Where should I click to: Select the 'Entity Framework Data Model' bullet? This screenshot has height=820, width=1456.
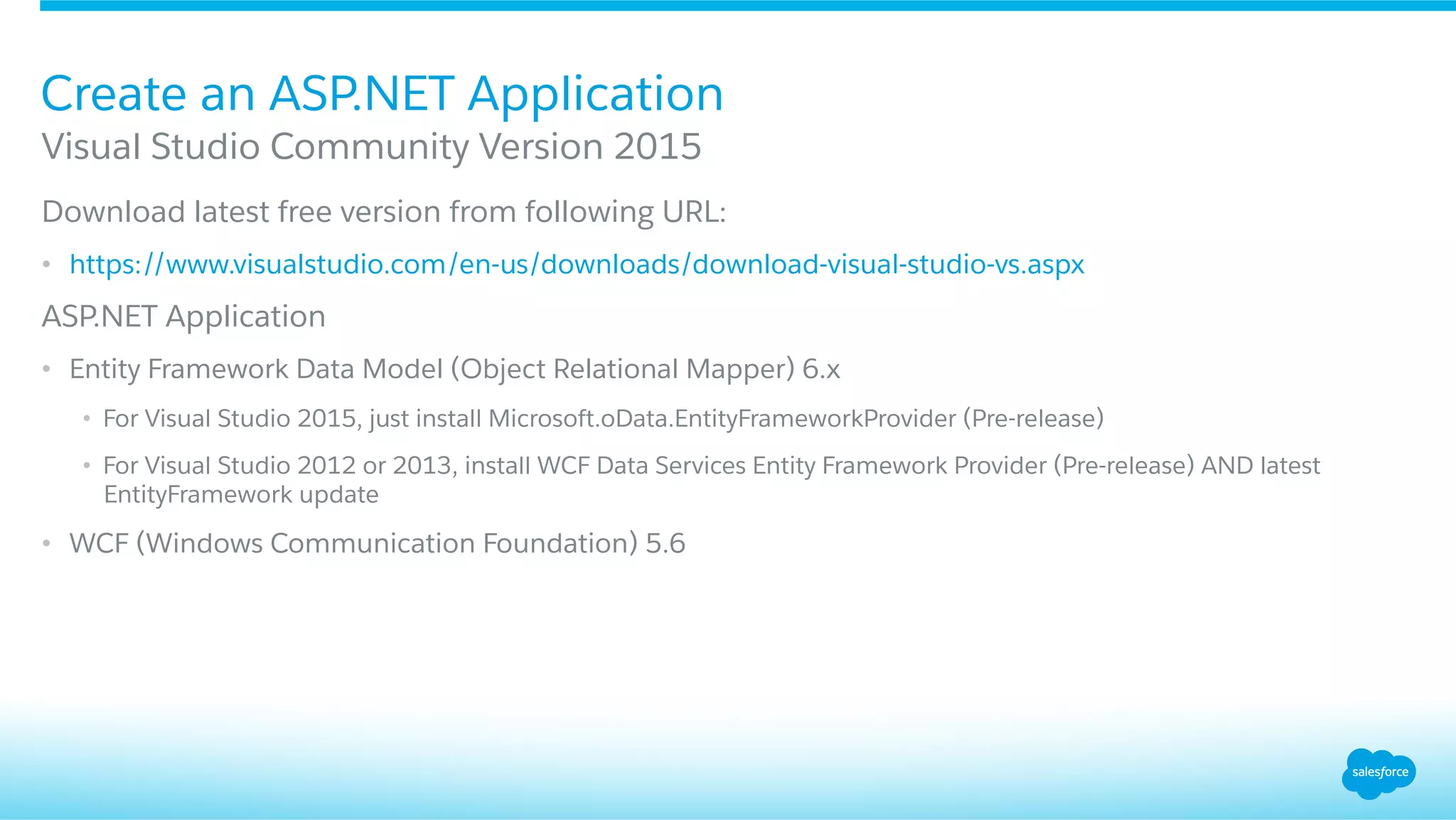coord(455,369)
